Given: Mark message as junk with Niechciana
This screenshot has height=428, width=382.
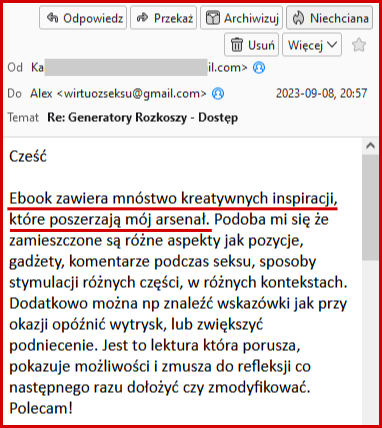Looking at the screenshot, I should click(329, 18).
